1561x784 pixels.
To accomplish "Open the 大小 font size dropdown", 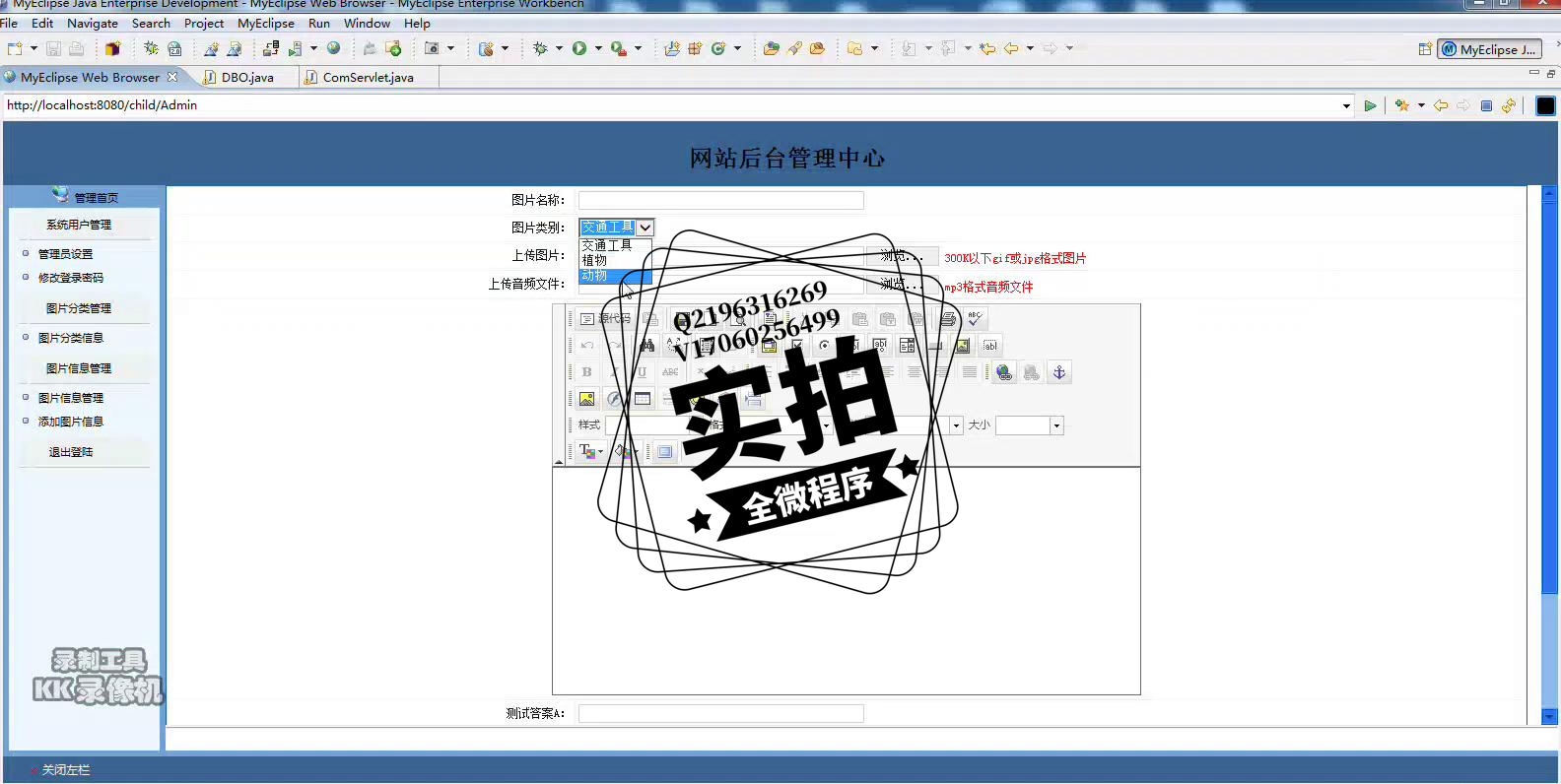I will [1056, 425].
